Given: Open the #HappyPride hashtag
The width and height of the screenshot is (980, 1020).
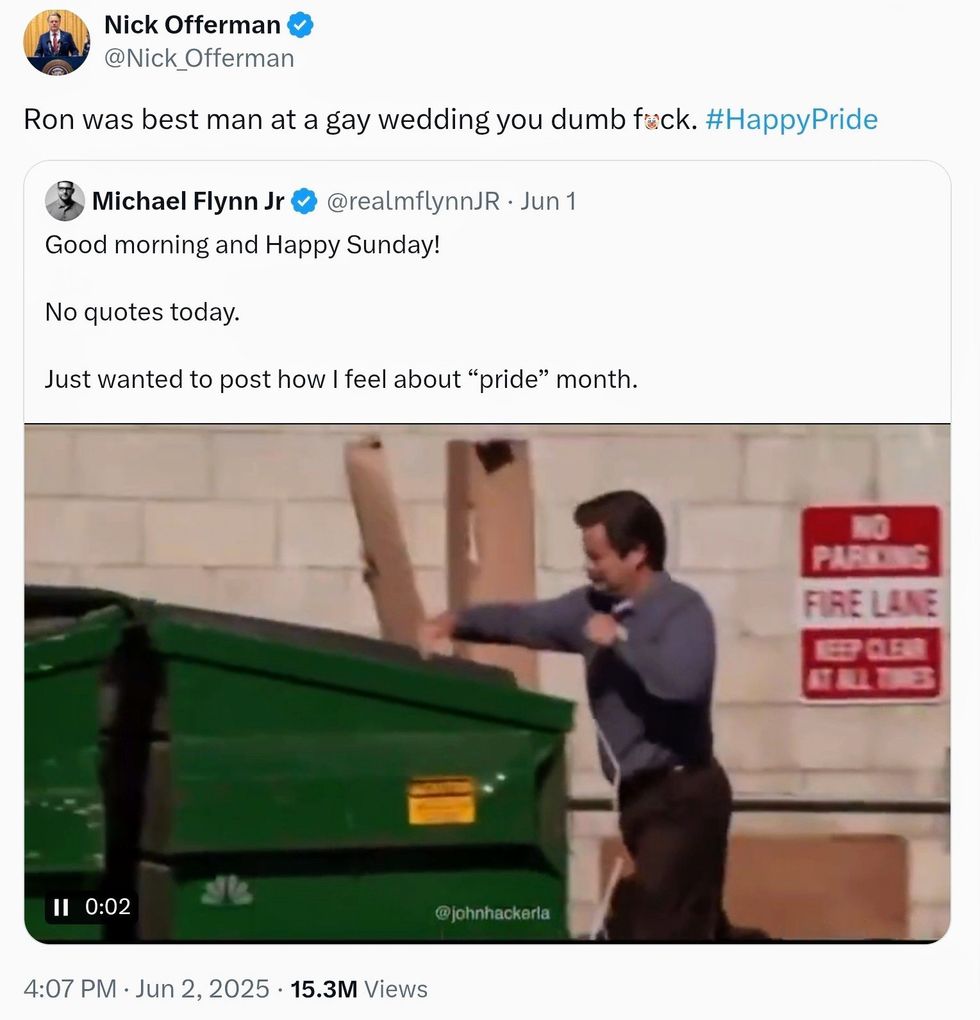Looking at the screenshot, I should click(791, 120).
